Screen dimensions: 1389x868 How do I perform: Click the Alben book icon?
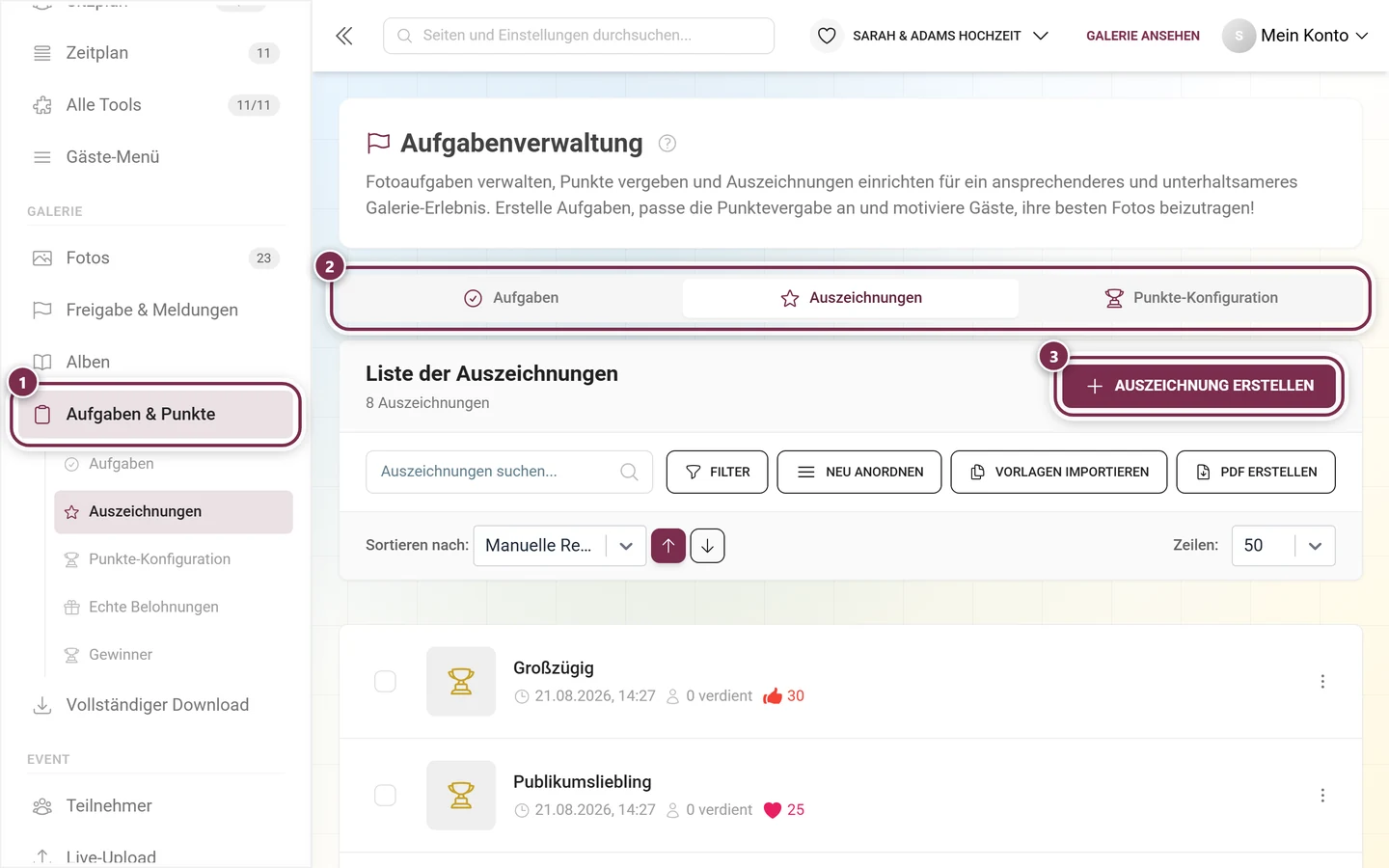pyautogui.click(x=42, y=363)
